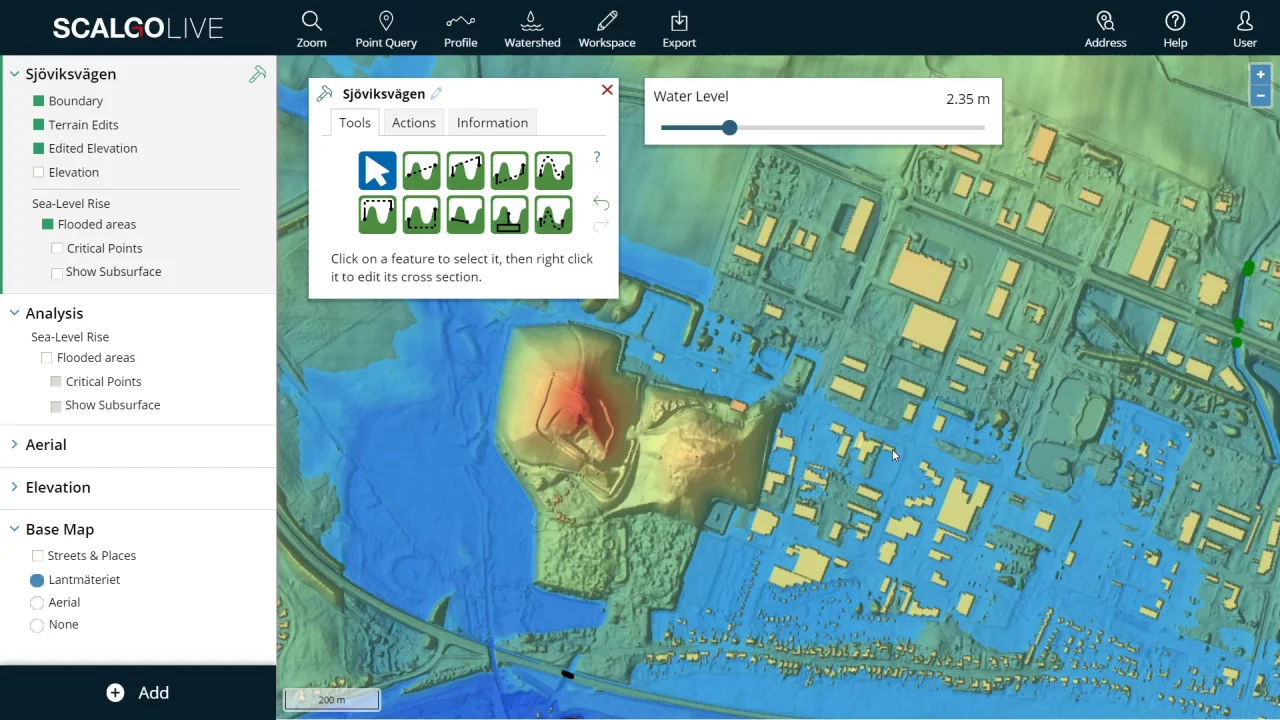Close the Sjöviksvägen tools dialog
The height and width of the screenshot is (720, 1280).
(607, 90)
